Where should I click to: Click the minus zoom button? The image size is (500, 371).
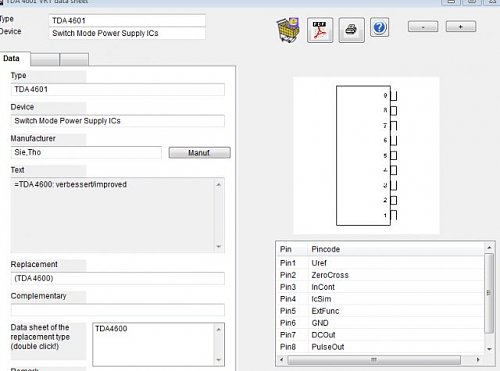click(x=423, y=27)
